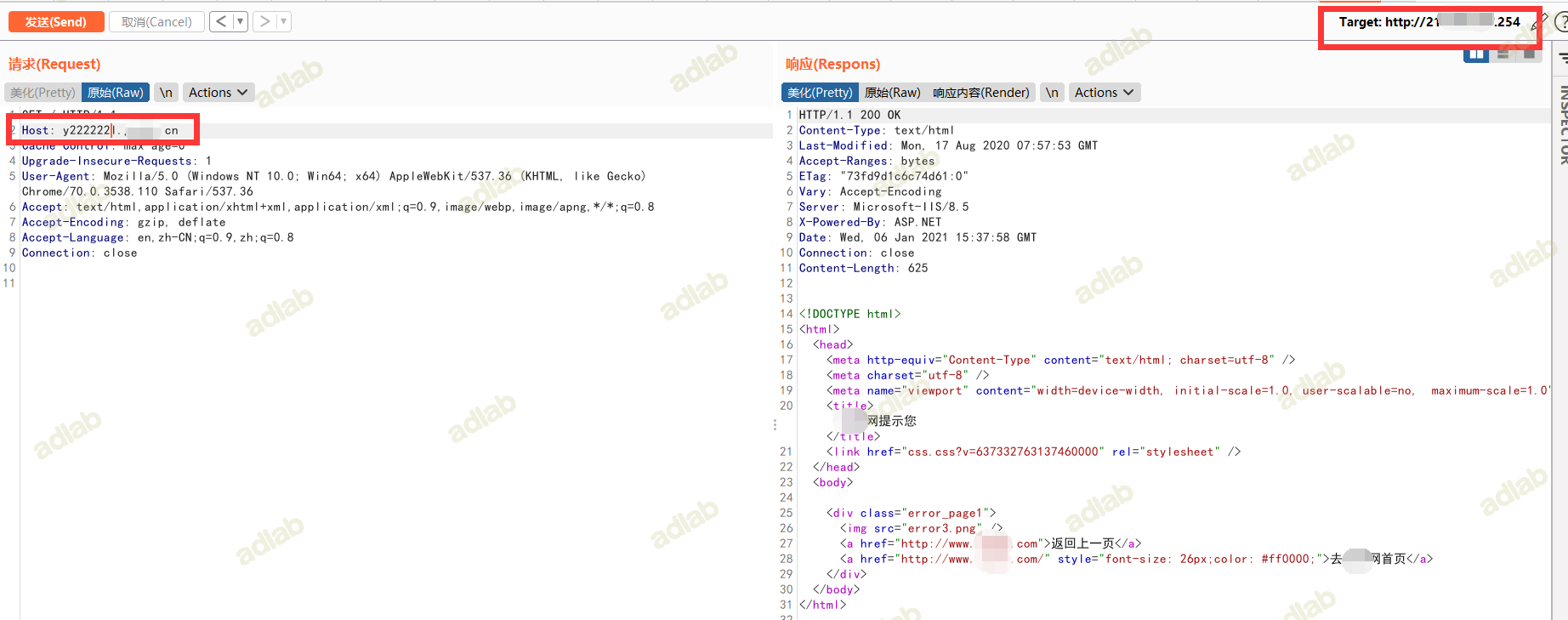This screenshot has height=620, width=1568.
Task: Switch to combined tabbed layout view
Action: point(1530,54)
